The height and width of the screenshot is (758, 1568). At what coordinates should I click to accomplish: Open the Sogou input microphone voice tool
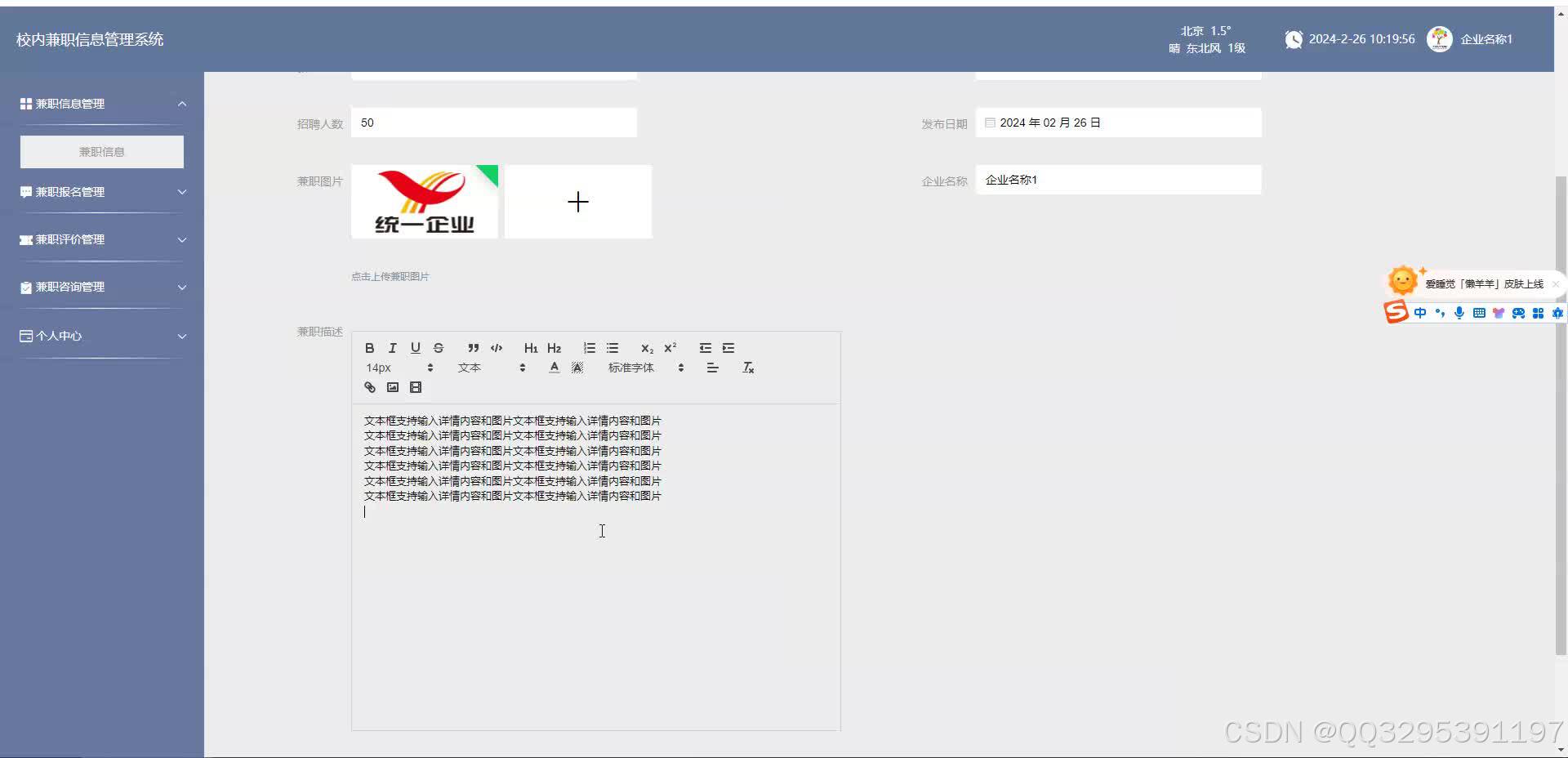1459,313
